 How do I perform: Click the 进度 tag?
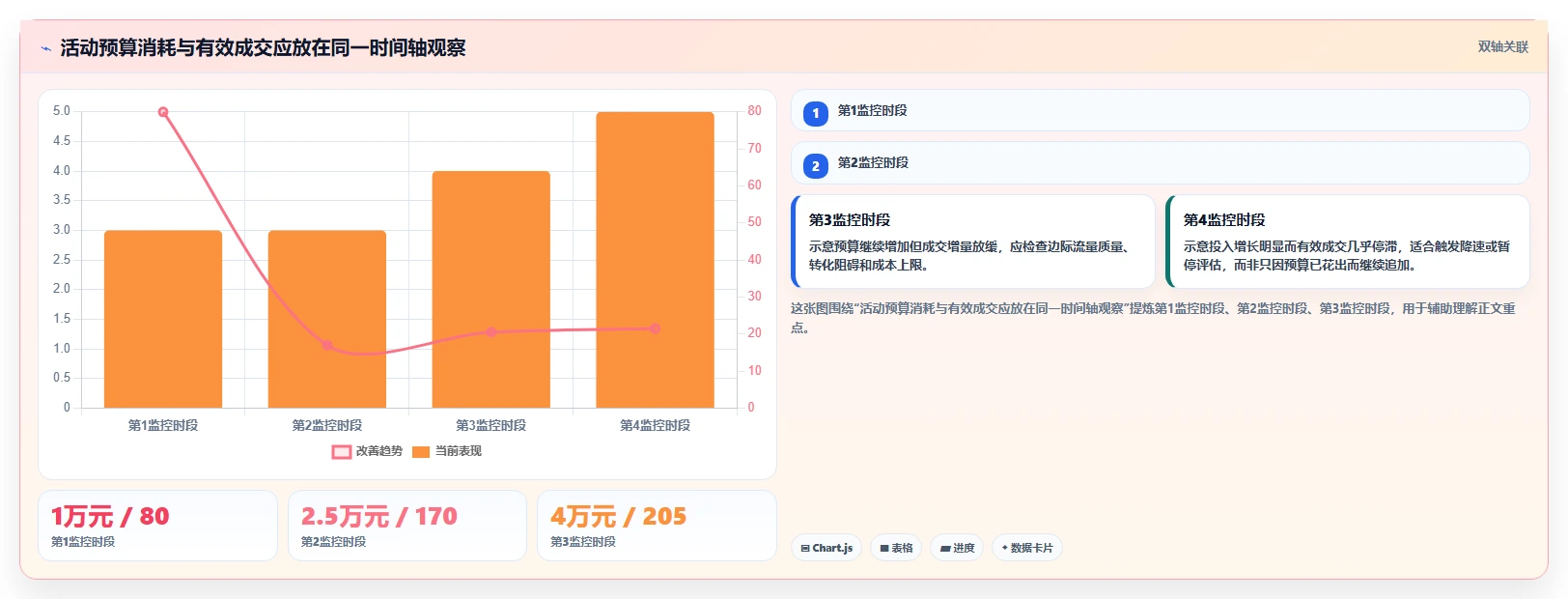(x=957, y=548)
